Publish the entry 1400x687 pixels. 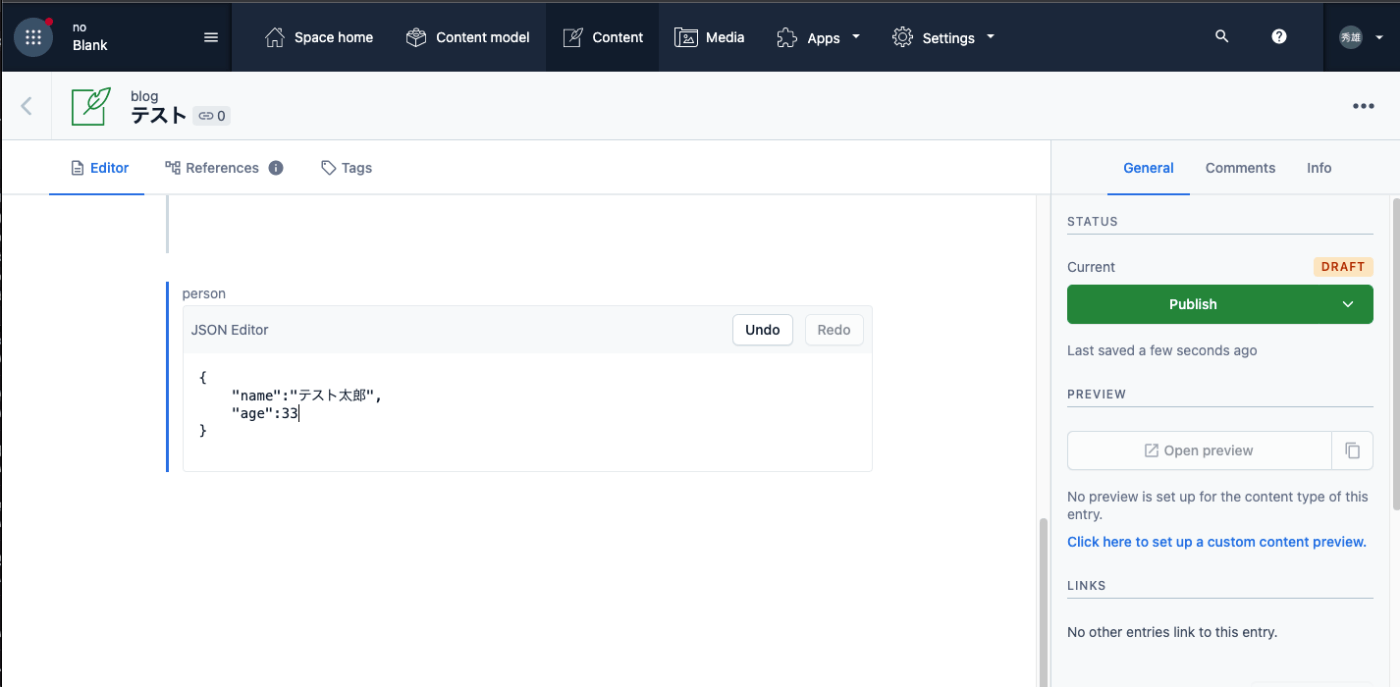tap(1194, 304)
